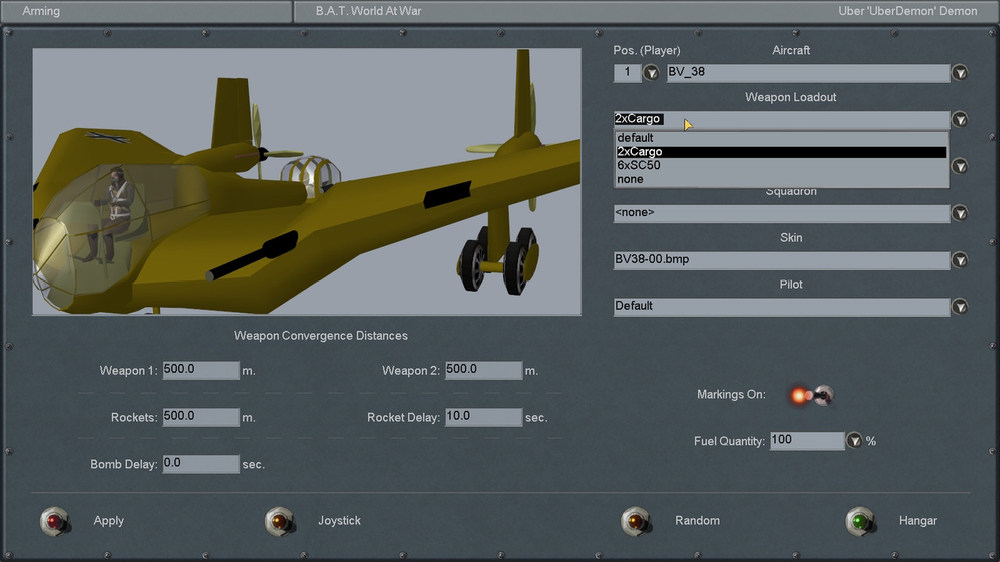The width and height of the screenshot is (1000, 562).
Task: Toggle the Markings On switch
Action: tap(811, 396)
